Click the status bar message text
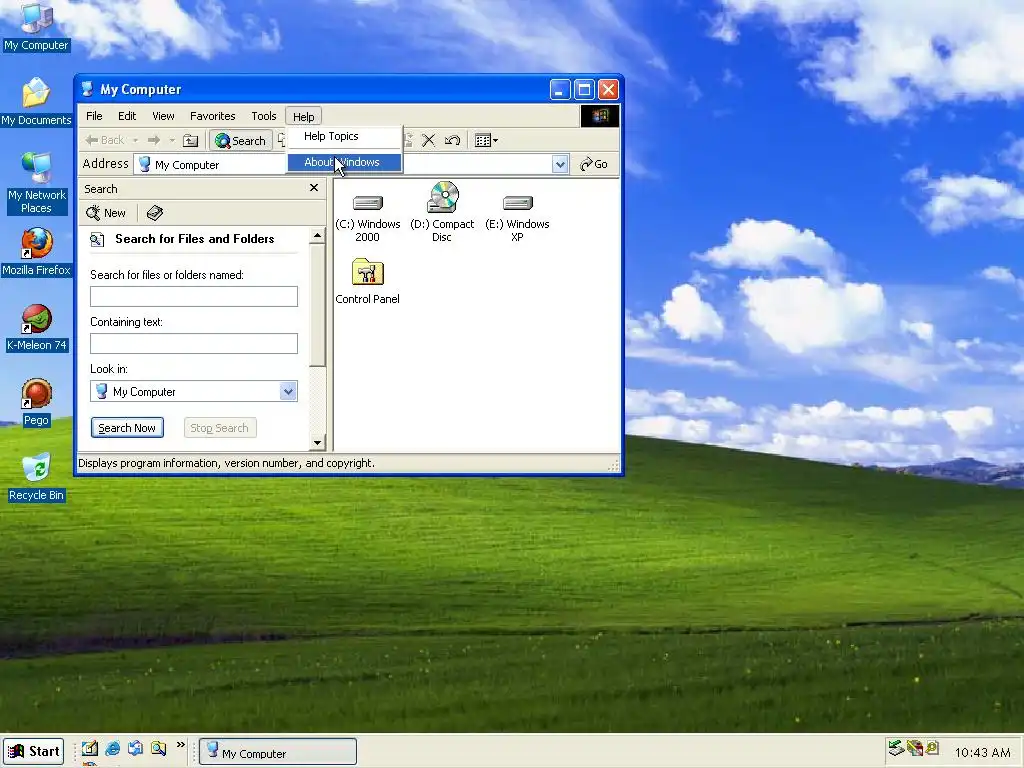Image resolution: width=1024 pixels, height=768 pixels. [x=227, y=463]
